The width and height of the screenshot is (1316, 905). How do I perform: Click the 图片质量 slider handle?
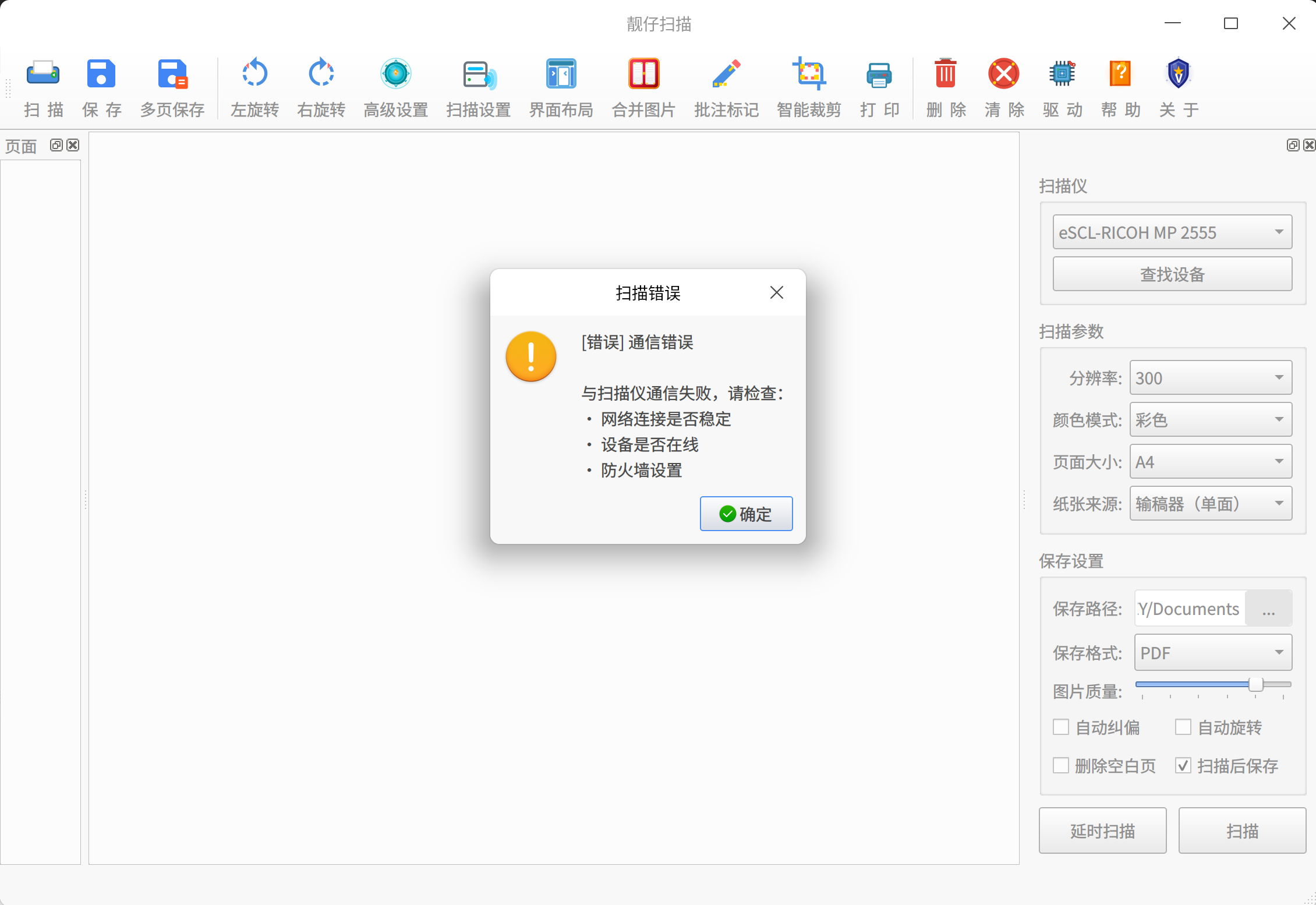tap(1256, 684)
